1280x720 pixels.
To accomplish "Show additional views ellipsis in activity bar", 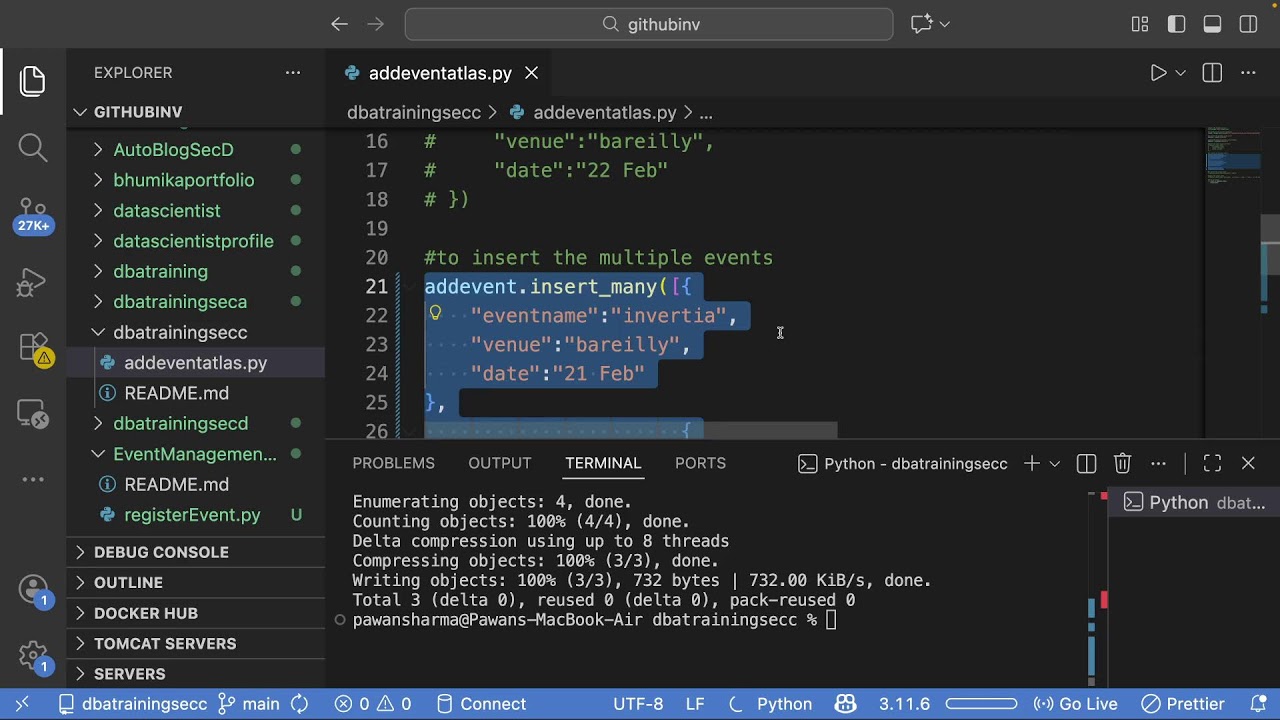I will (x=33, y=479).
